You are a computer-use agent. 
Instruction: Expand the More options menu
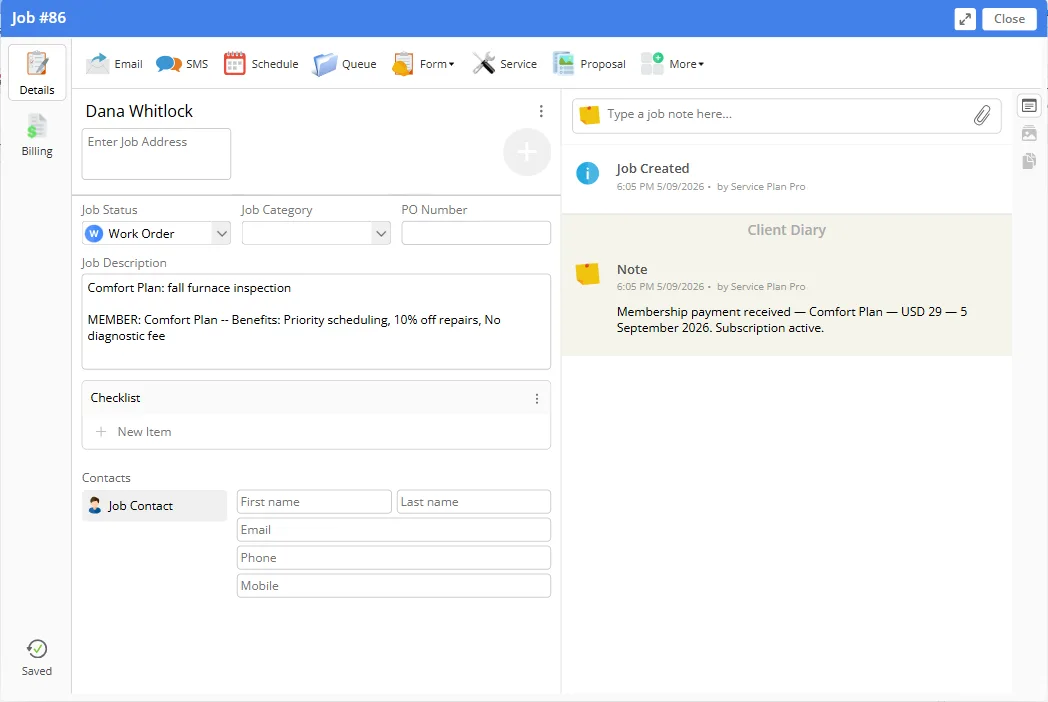(672, 64)
